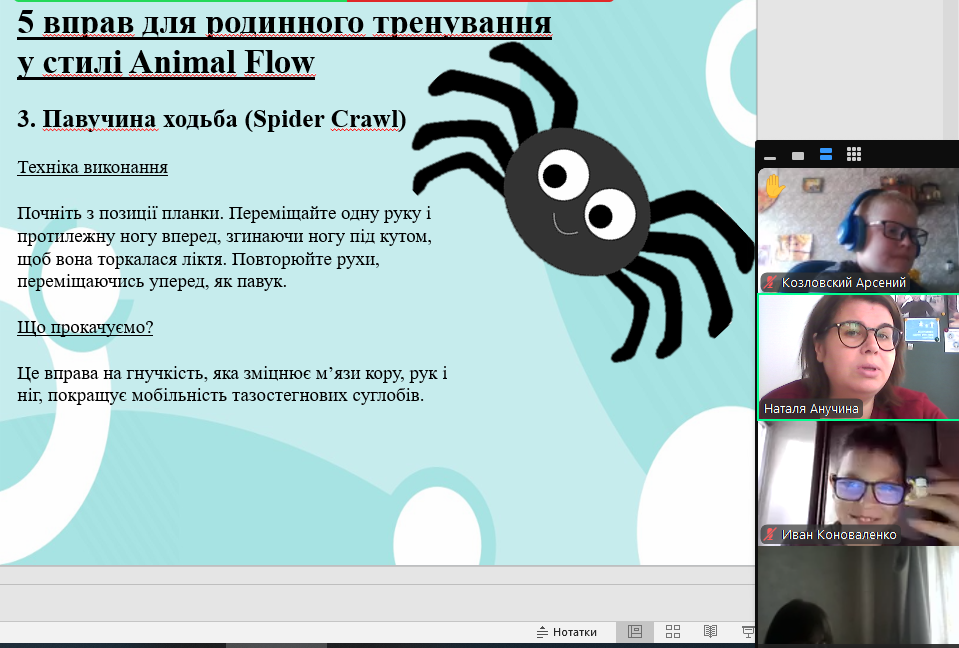This screenshot has height=648, width=959.
Task: Click the paragraph starting 'Це вправа на гнучкість'
Action: [232, 384]
